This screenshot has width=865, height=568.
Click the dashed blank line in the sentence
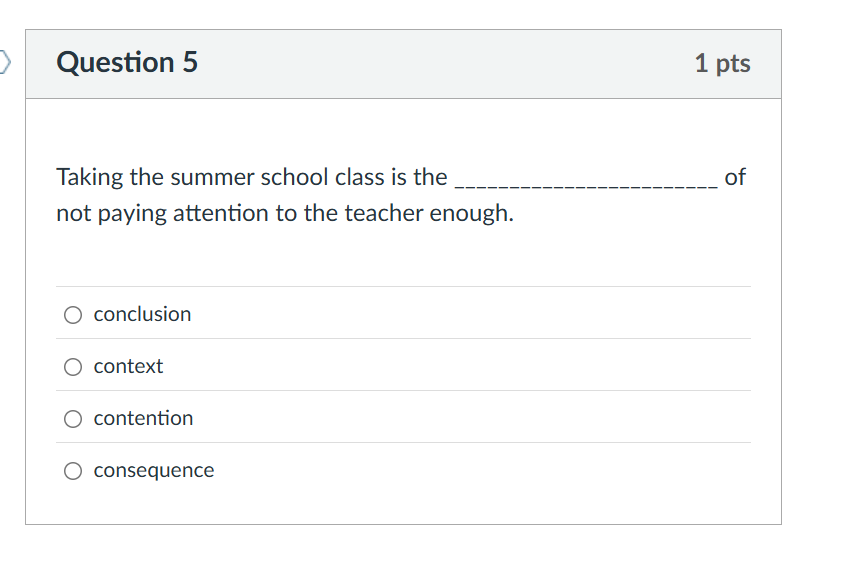click(585, 181)
